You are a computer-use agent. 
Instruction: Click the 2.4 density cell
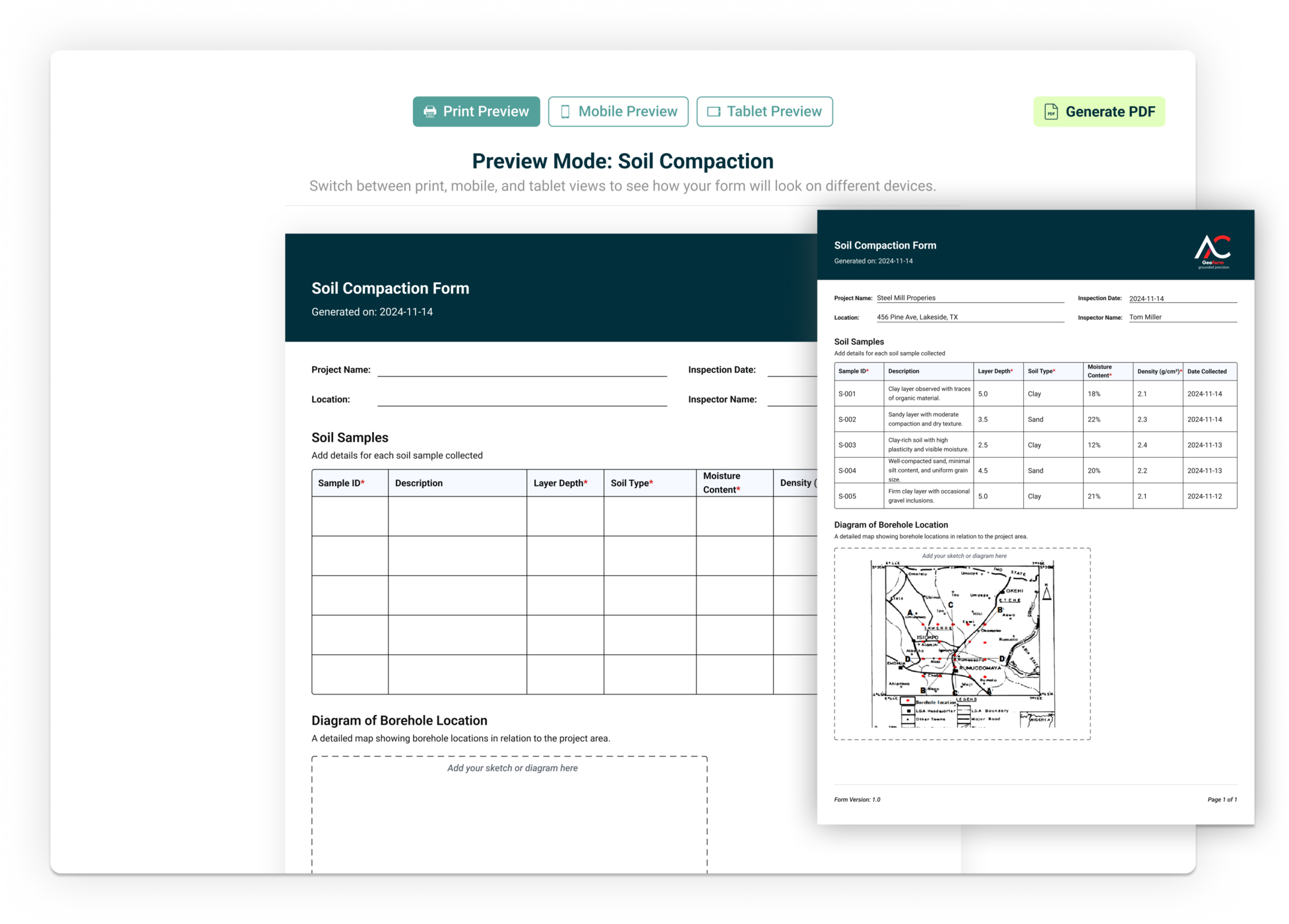click(x=1157, y=445)
